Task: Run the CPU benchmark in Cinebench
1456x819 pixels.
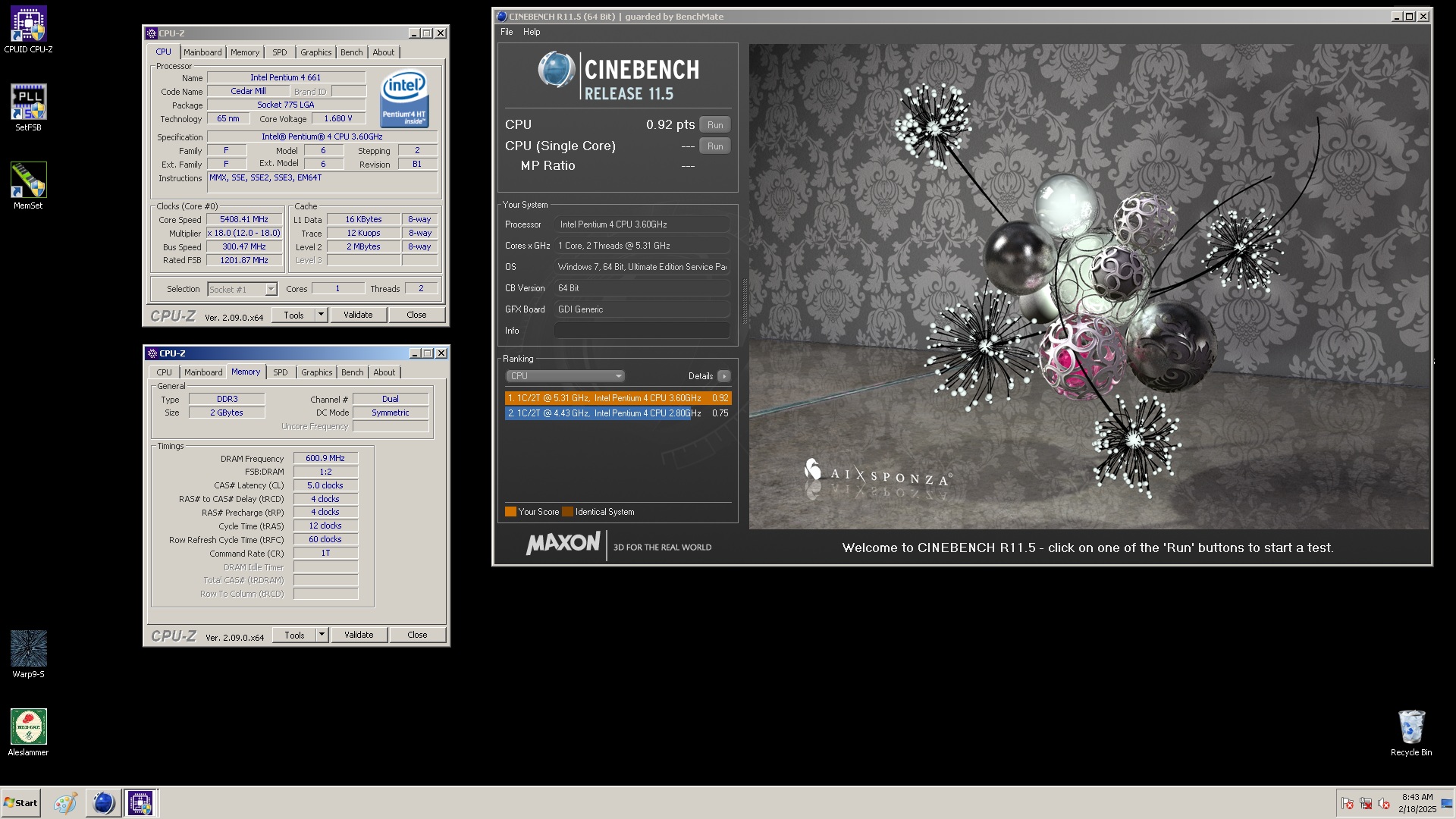Action: [x=715, y=125]
